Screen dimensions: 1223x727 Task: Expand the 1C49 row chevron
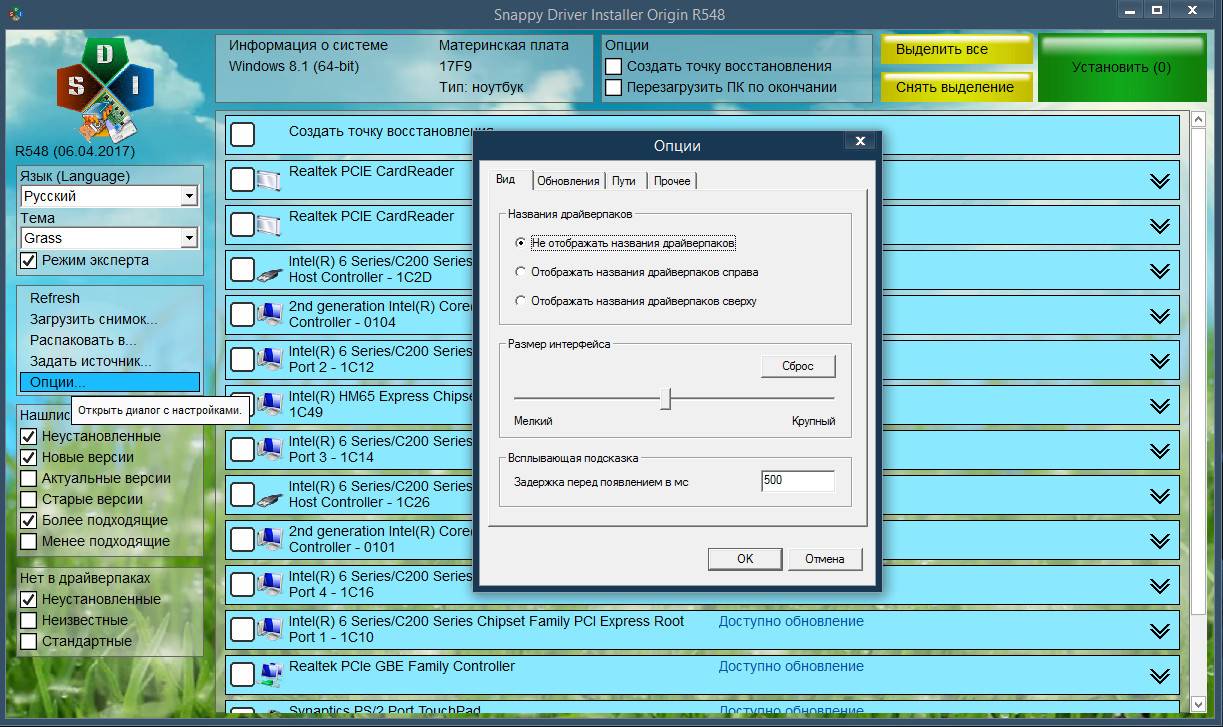point(1160,406)
